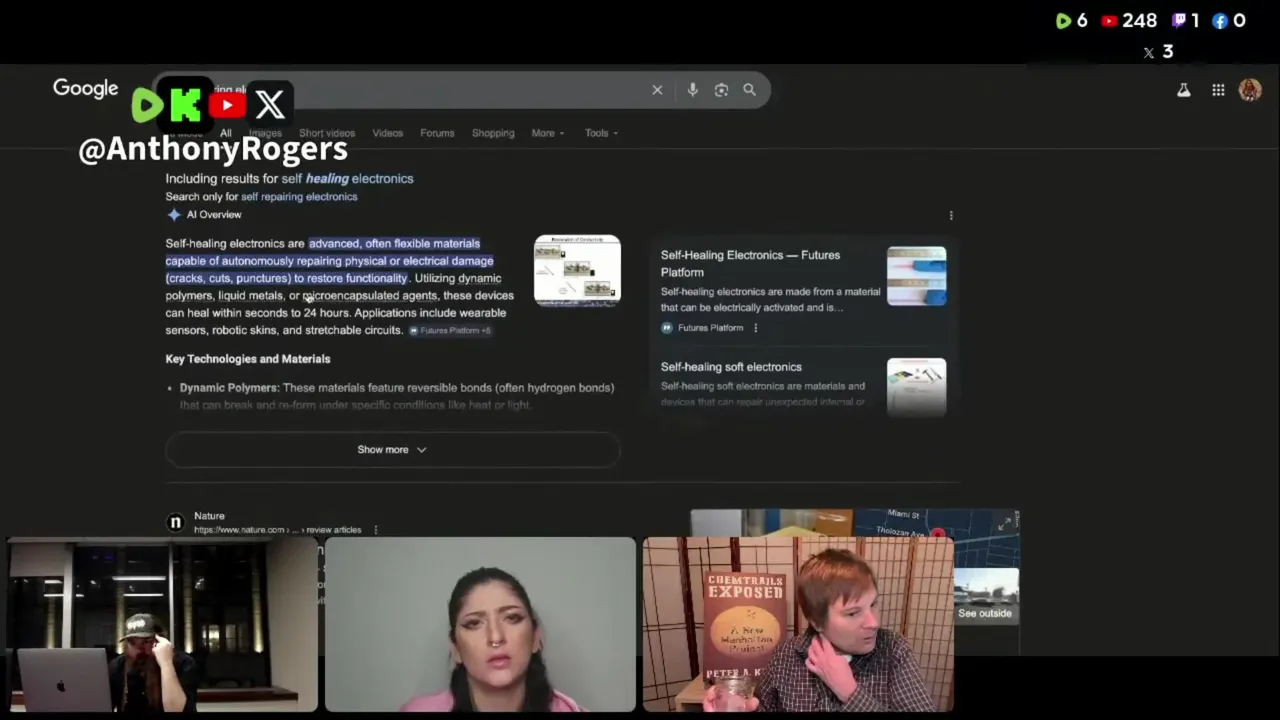Screen dimensions: 1280x720
Task: Open Google Lens image search
Action: 721,90
